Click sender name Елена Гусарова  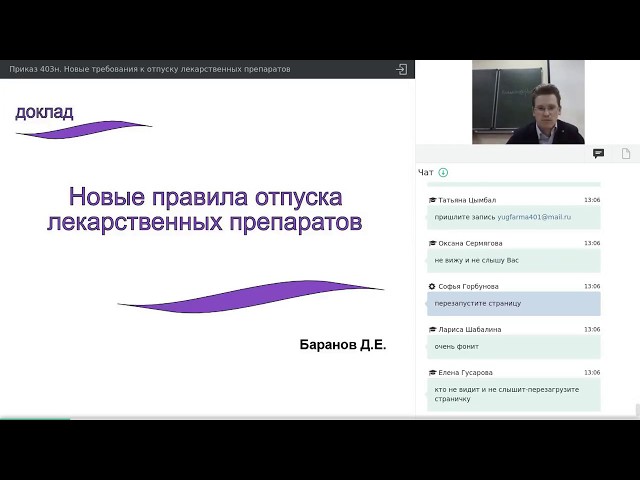465,373
